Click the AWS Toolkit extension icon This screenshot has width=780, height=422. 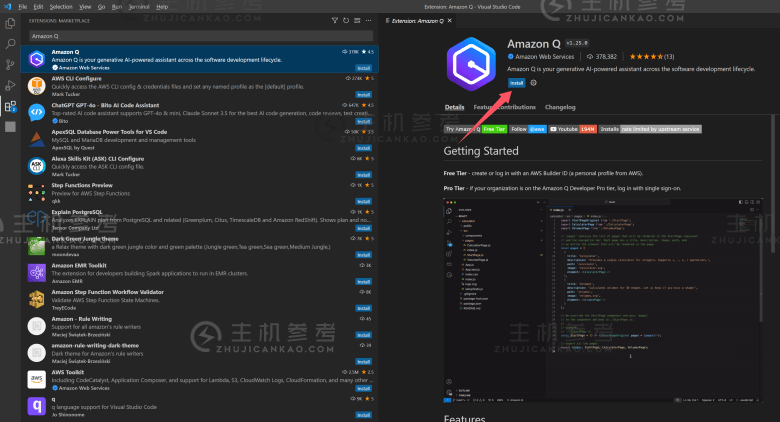click(37, 380)
